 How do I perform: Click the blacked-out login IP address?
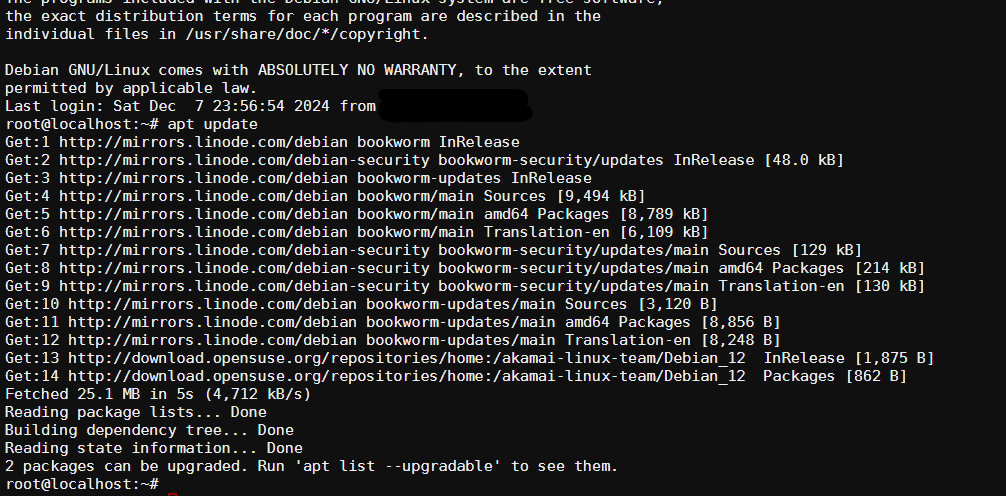[453, 103]
